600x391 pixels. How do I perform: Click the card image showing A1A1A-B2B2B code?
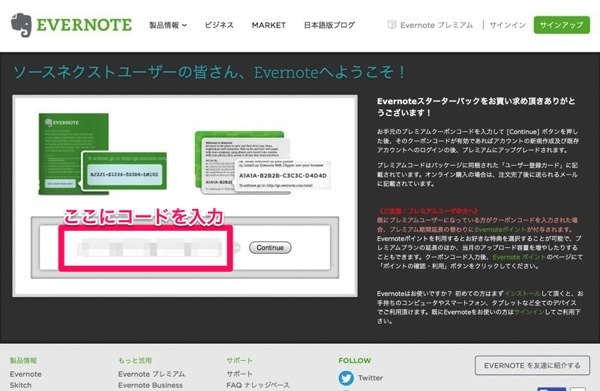(262, 162)
